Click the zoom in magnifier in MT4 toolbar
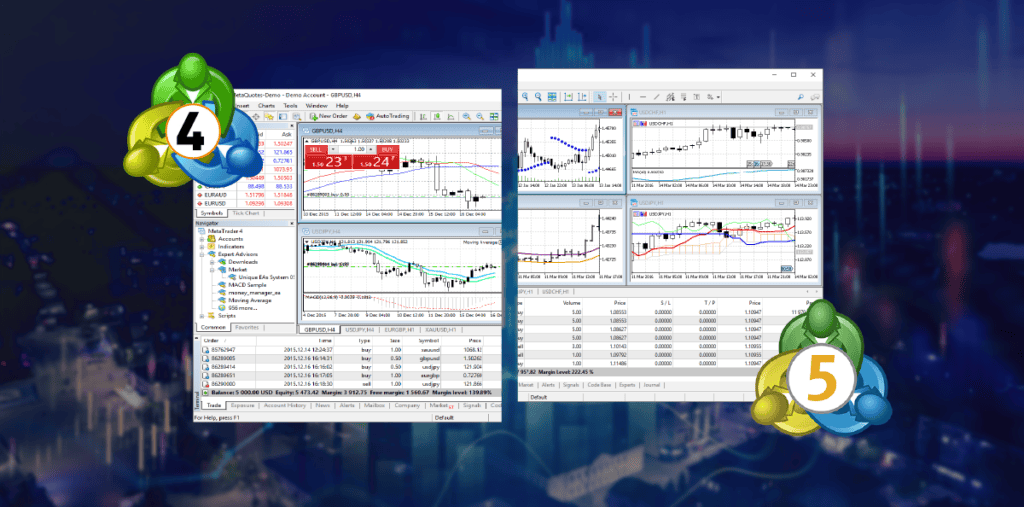Screen dimensions: 1024x507 (x=465, y=116)
